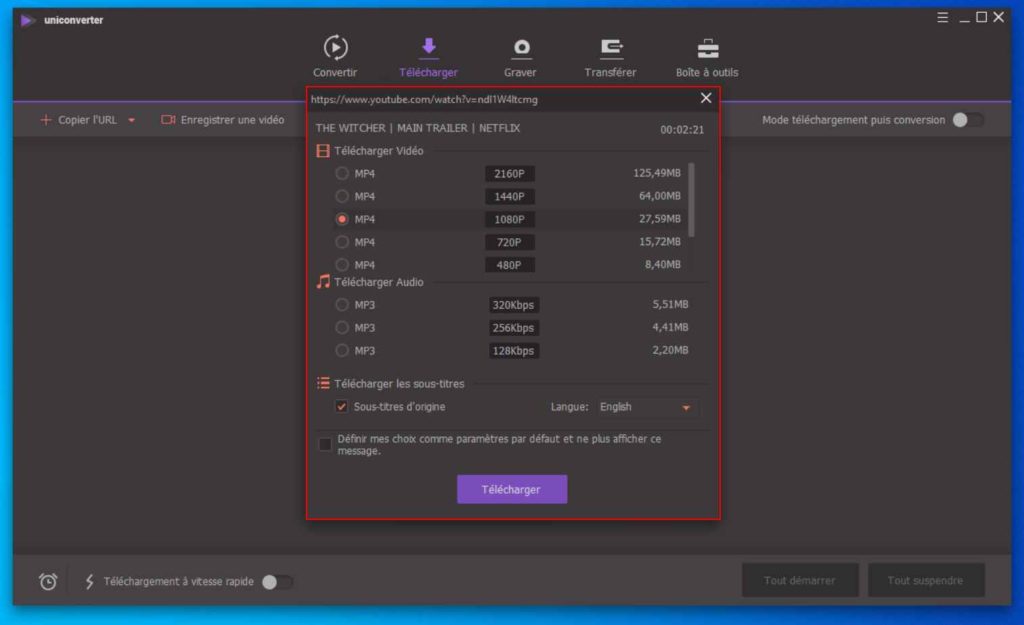This screenshot has height=625, width=1024.
Task: Open the Graver tab
Action: [x=520, y=57]
